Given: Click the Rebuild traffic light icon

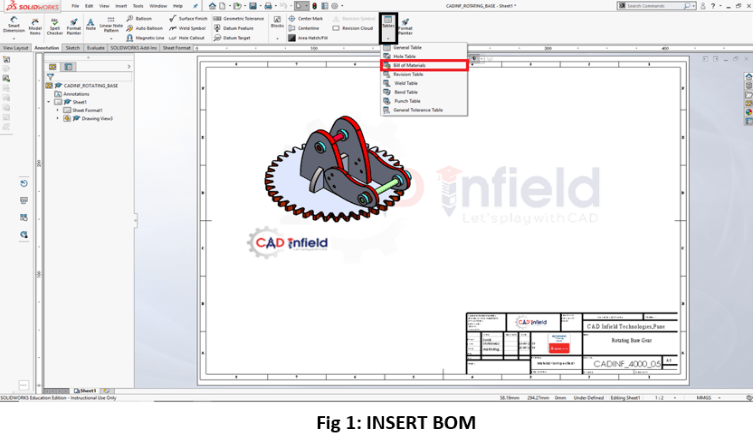Looking at the screenshot, I should coord(315,6).
